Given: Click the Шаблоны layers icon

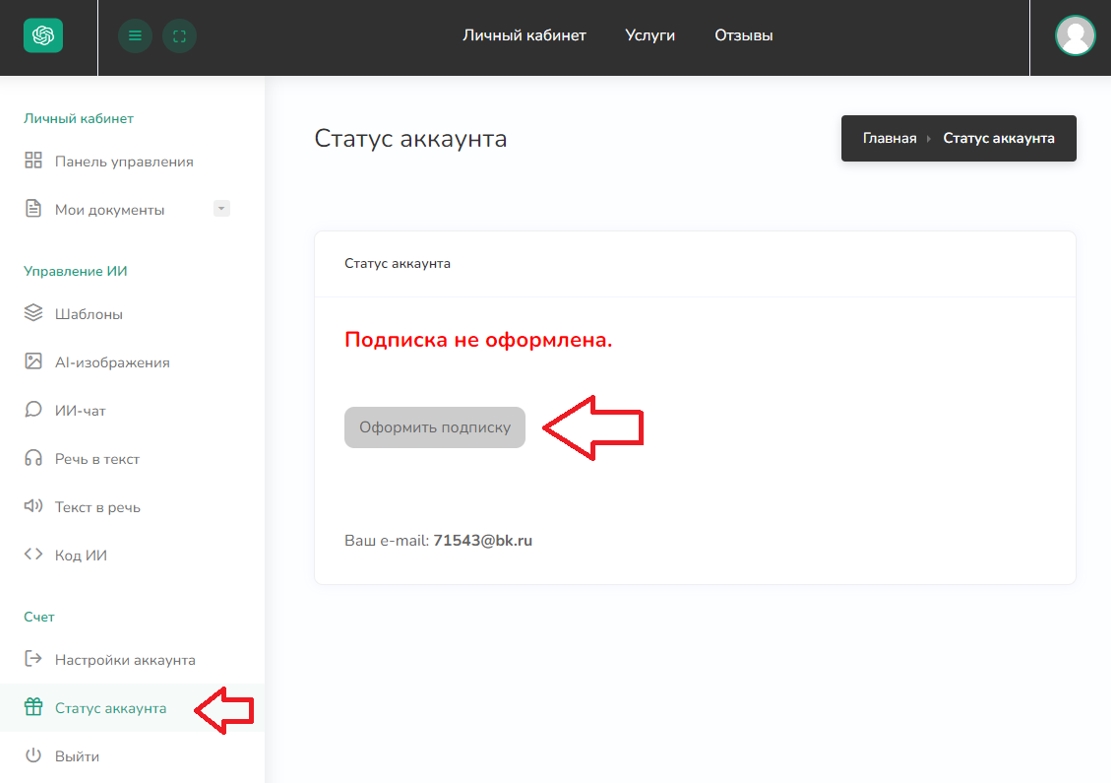Looking at the screenshot, I should 33,312.
